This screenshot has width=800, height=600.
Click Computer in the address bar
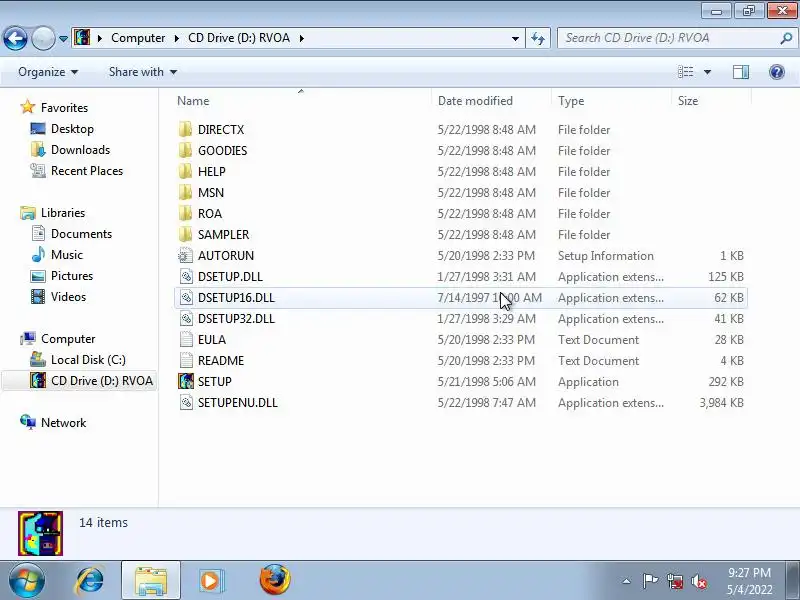pos(138,38)
